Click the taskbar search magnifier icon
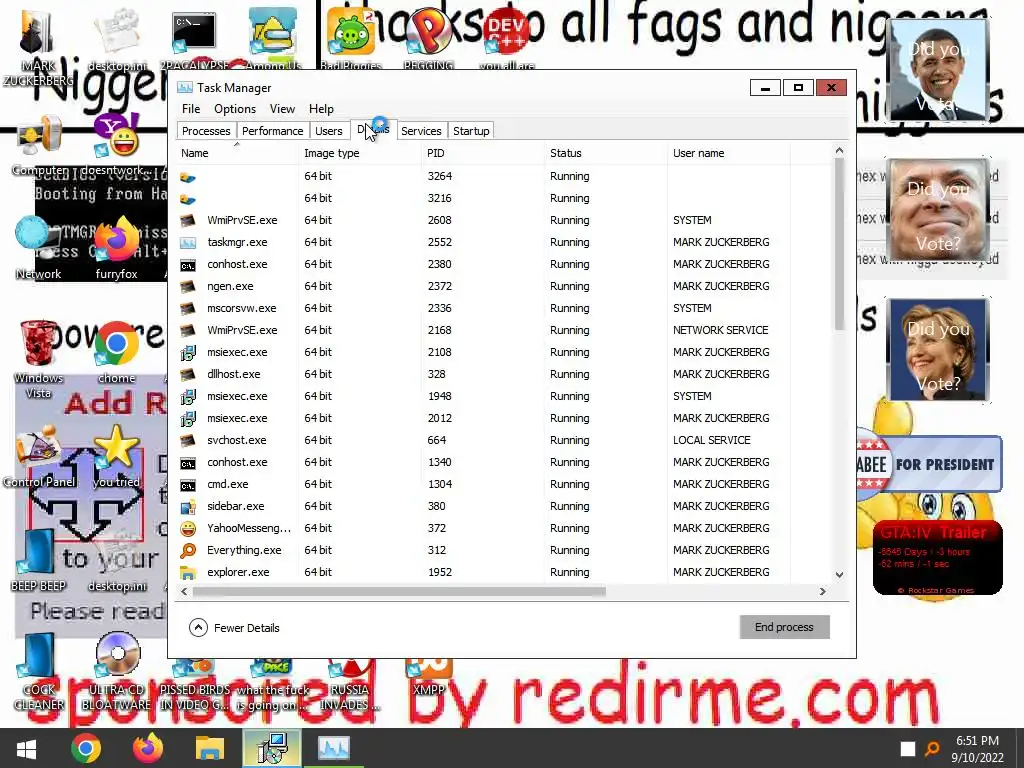The width and height of the screenshot is (1024, 768). coord(932,749)
